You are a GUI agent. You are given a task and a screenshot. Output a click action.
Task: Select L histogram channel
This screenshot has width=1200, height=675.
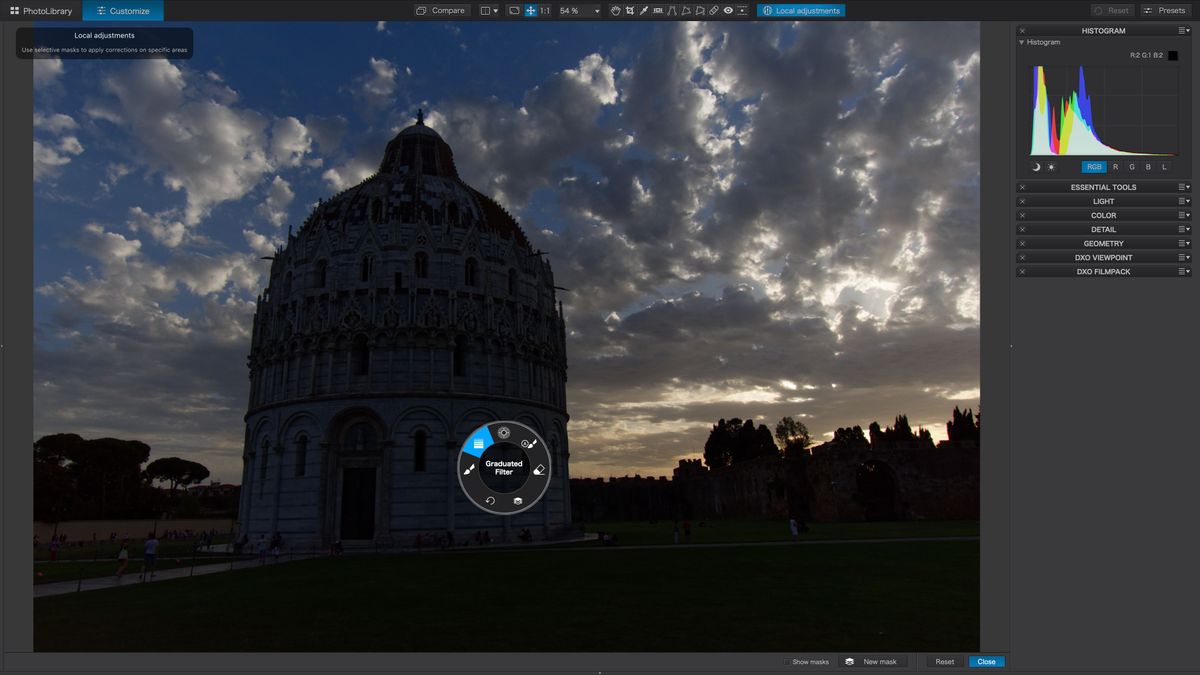[x=1164, y=167]
